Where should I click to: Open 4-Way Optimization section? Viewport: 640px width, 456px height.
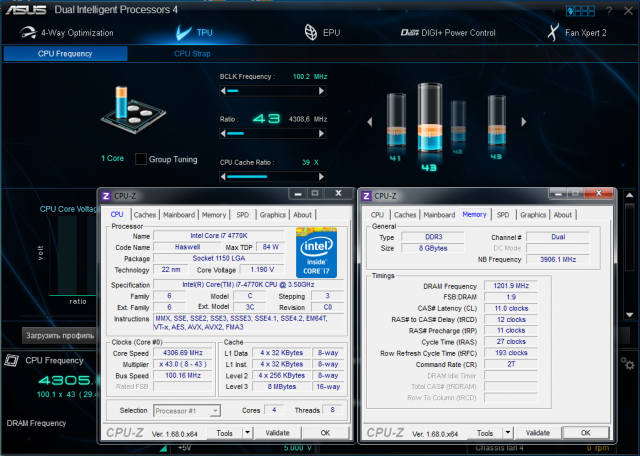(66, 33)
